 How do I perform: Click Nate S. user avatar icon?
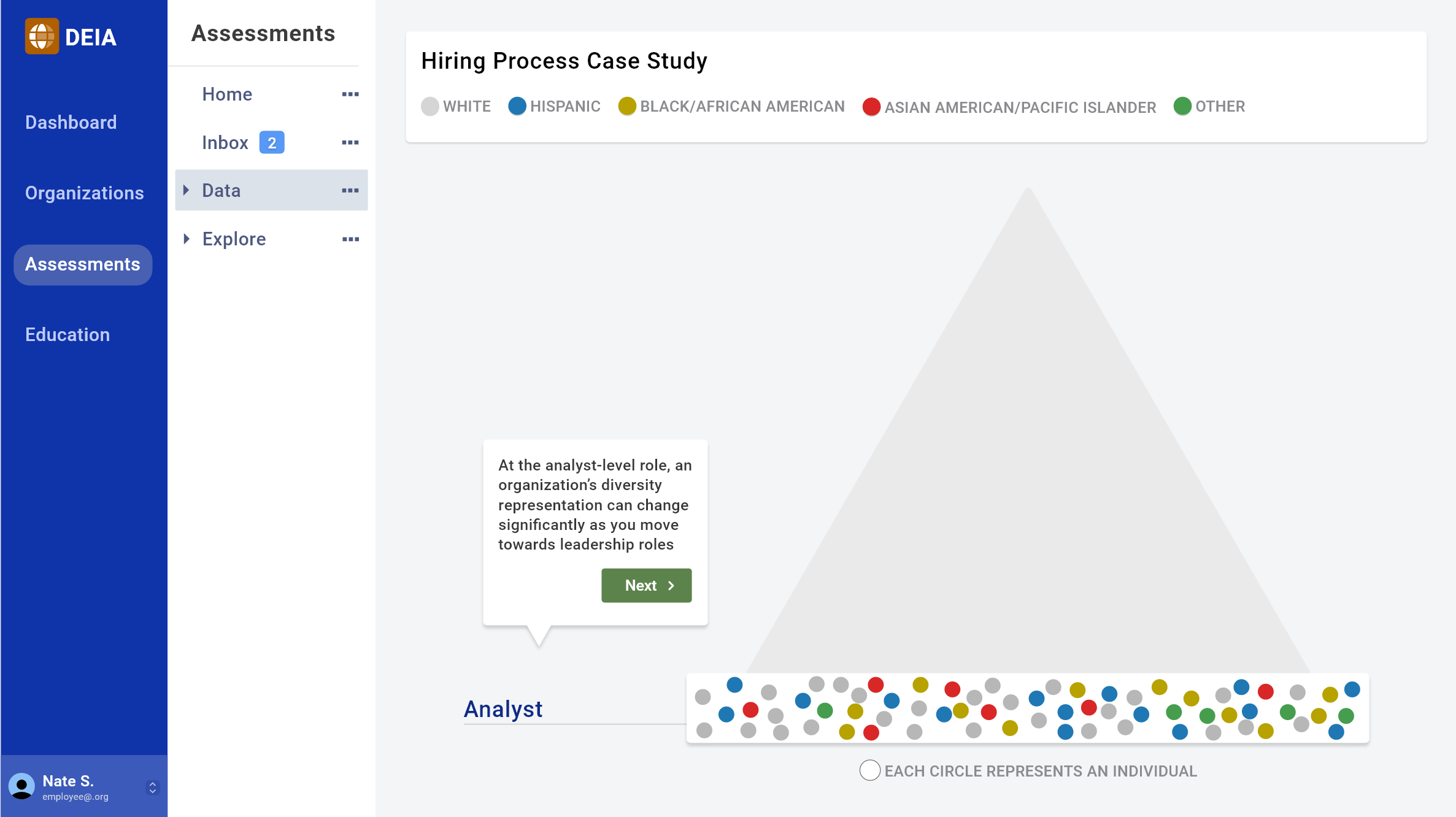21,786
